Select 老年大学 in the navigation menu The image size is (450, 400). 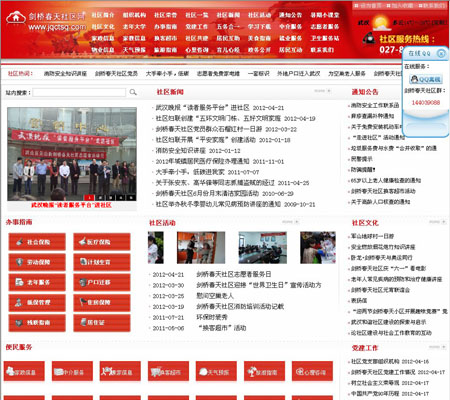[134, 27]
